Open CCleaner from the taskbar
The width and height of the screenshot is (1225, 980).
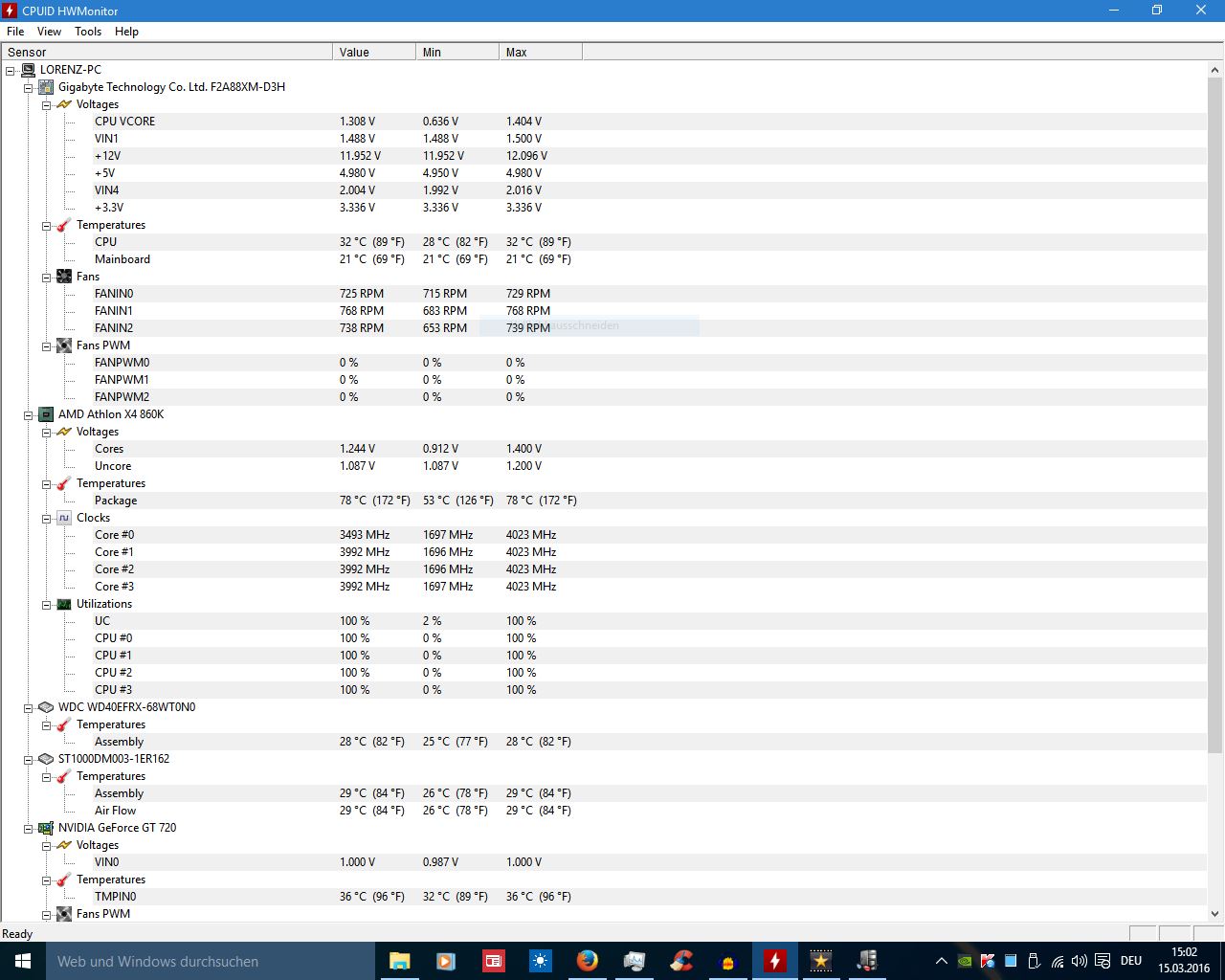point(680,961)
